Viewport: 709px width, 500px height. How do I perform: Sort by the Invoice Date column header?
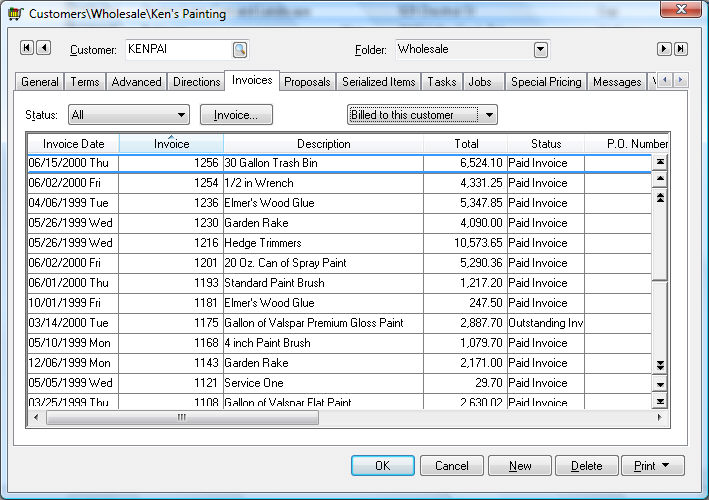click(x=73, y=144)
